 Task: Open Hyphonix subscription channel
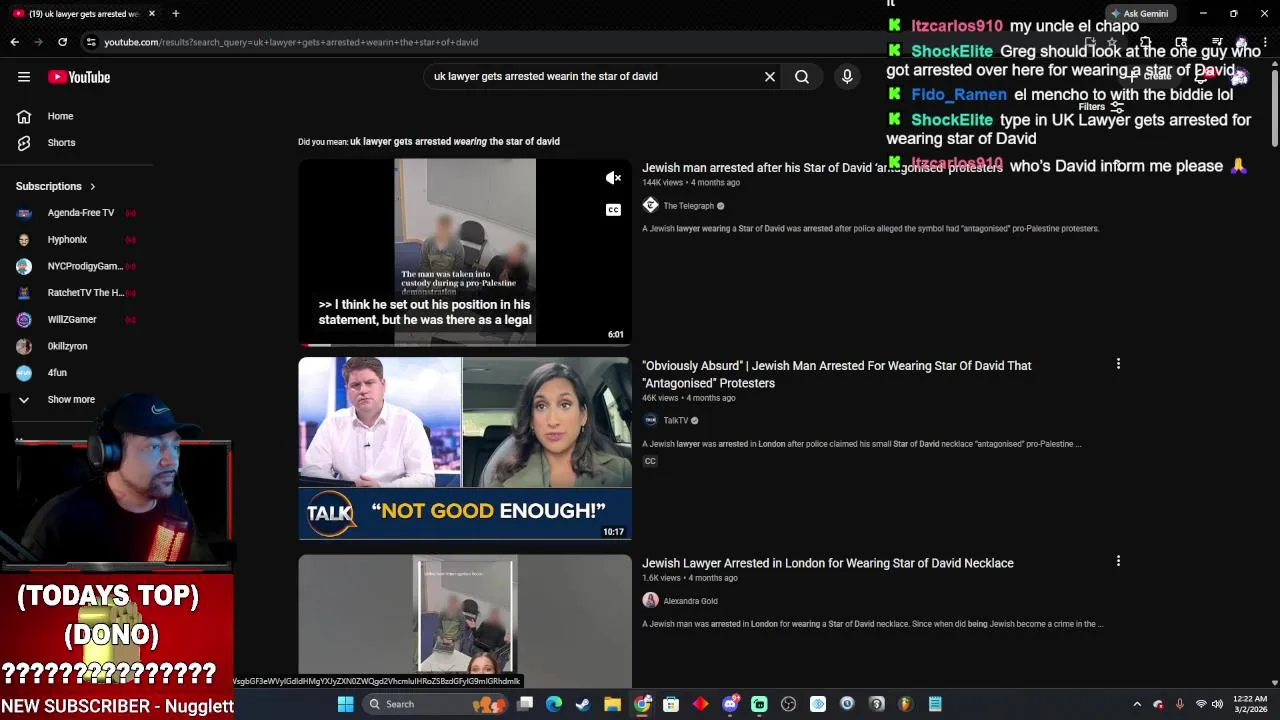pyautogui.click(x=67, y=240)
